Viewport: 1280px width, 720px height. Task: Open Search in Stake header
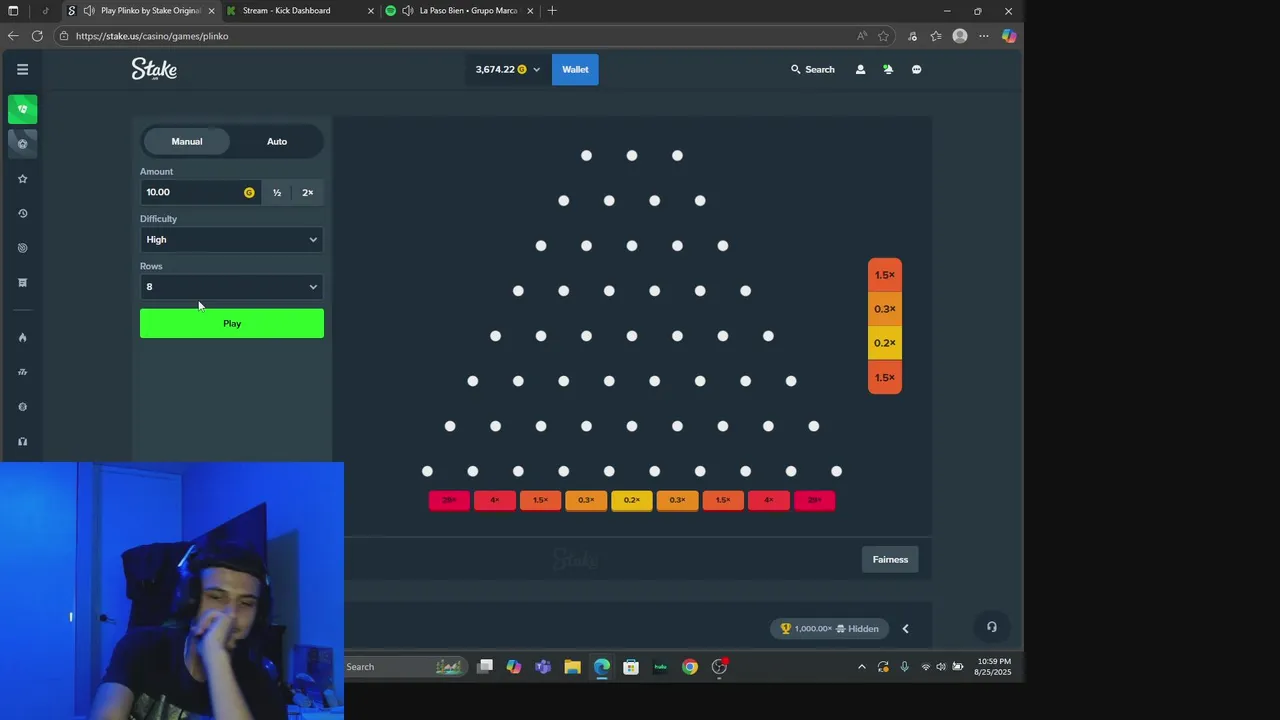(x=812, y=69)
